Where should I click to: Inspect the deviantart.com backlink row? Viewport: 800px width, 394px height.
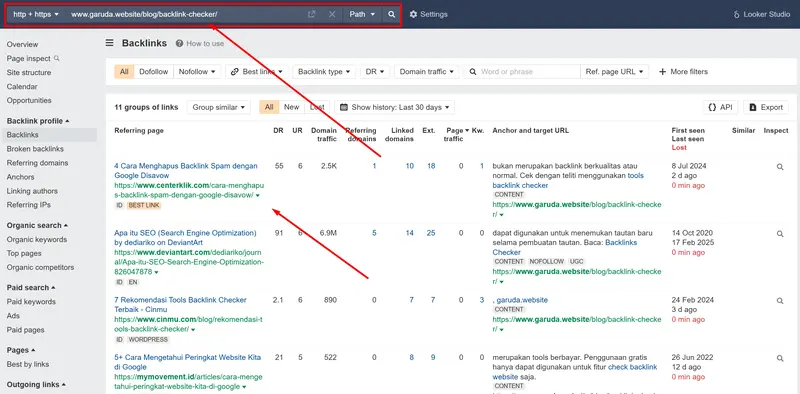780,234
